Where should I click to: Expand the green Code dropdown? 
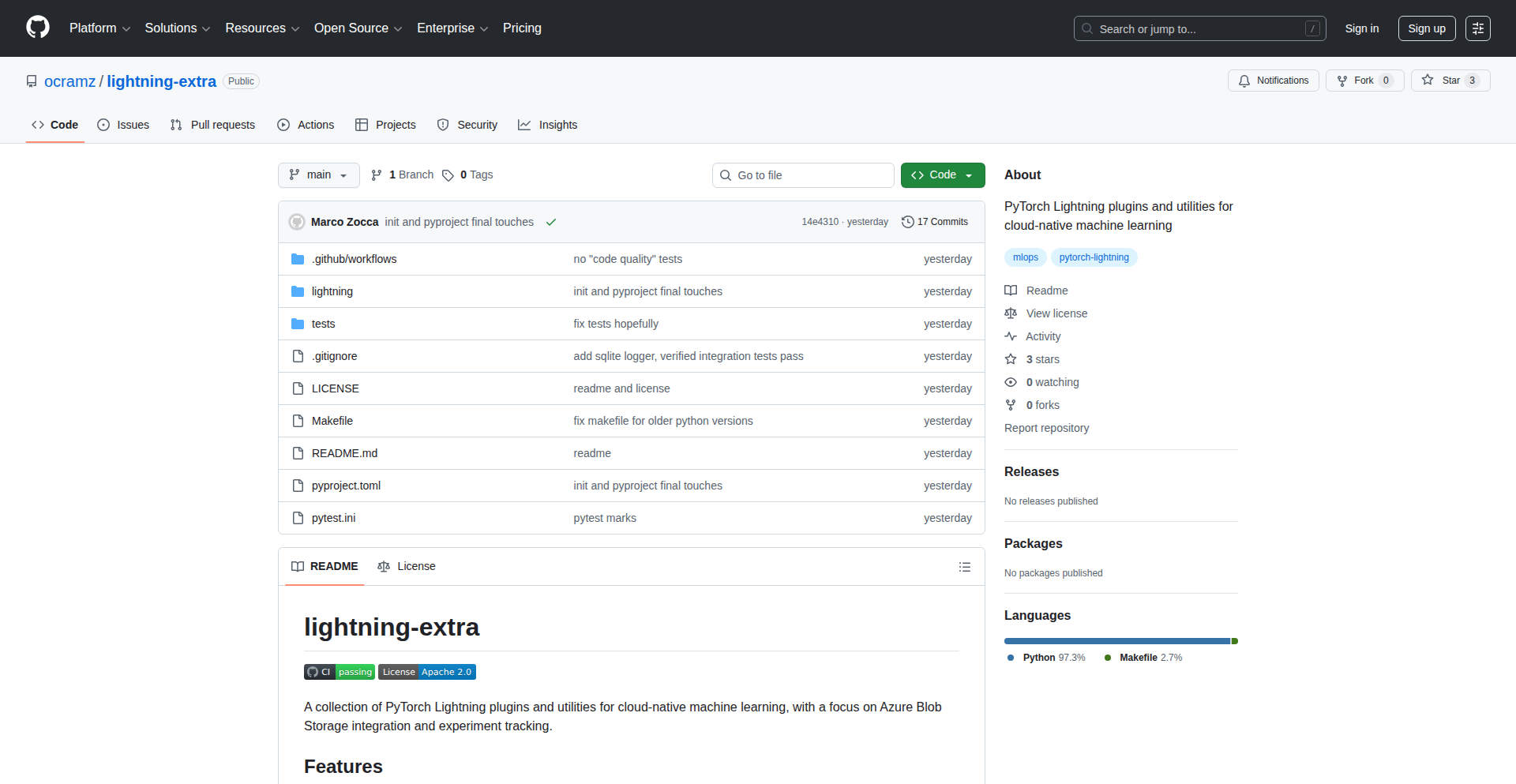[x=942, y=175]
